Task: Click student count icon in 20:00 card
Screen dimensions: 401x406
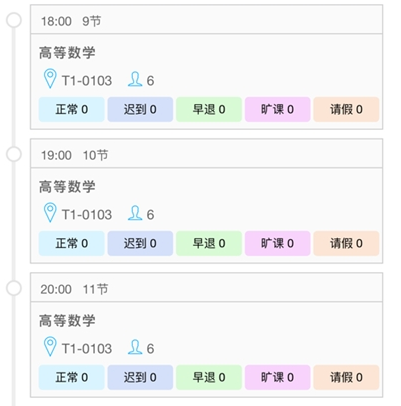Action: 135,347
